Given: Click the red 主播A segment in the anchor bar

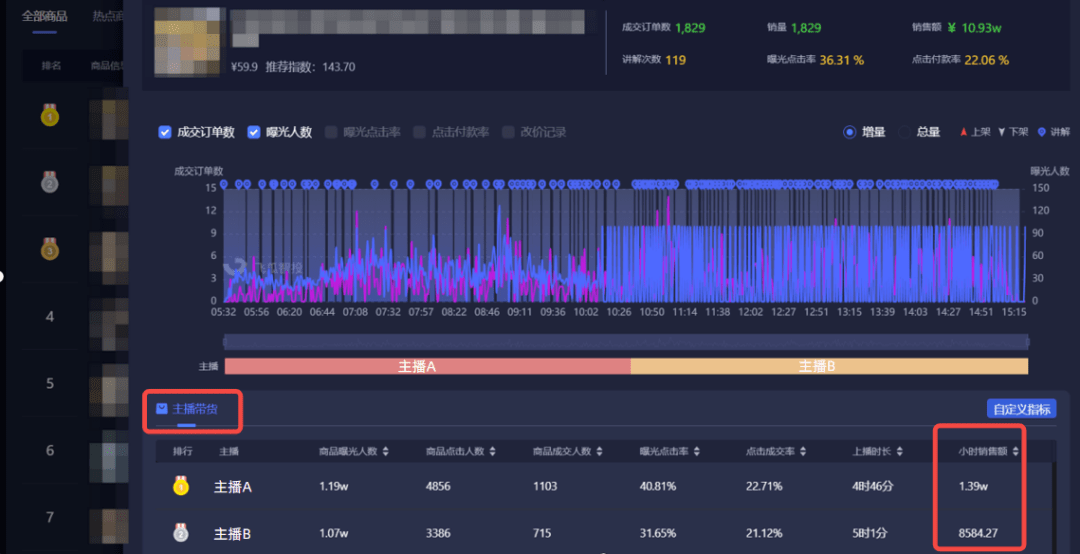Looking at the screenshot, I should 428,367.
